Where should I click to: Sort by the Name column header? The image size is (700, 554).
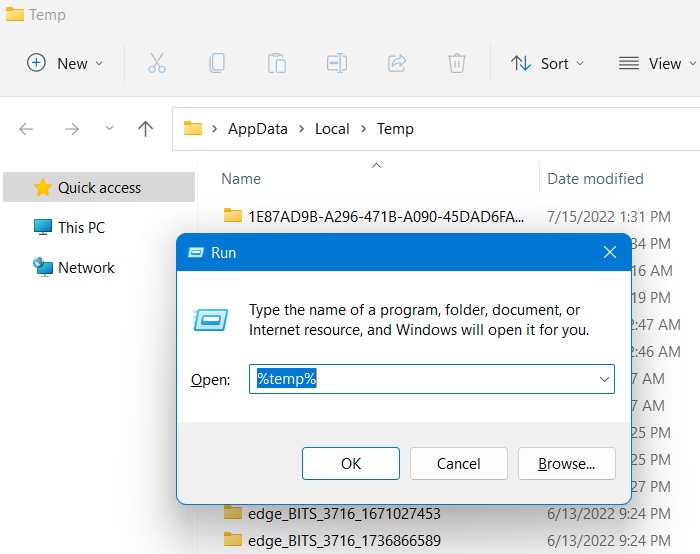tap(241, 179)
